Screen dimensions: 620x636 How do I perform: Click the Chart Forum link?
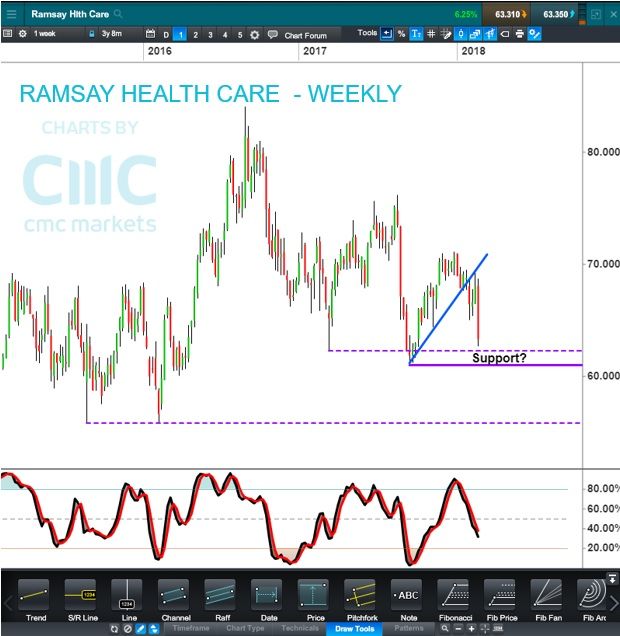point(305,35)
